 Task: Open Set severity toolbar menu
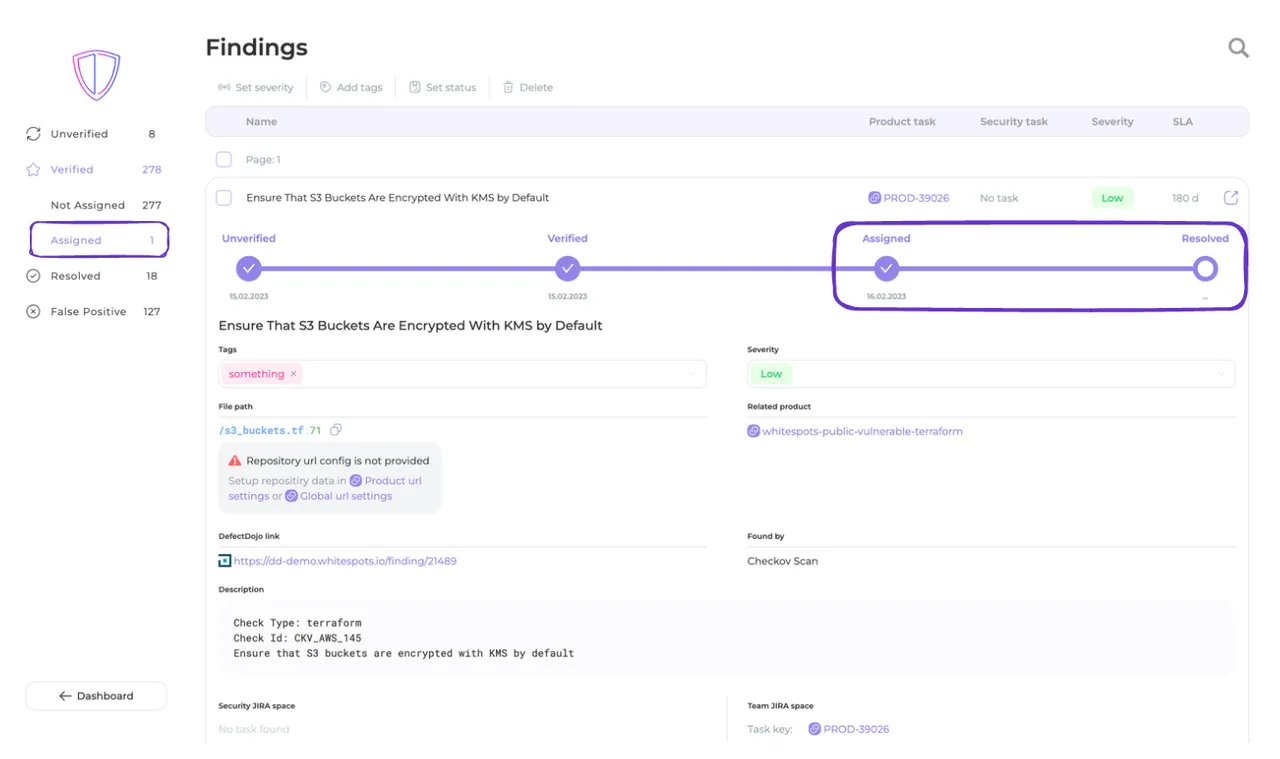pos(256,88)
